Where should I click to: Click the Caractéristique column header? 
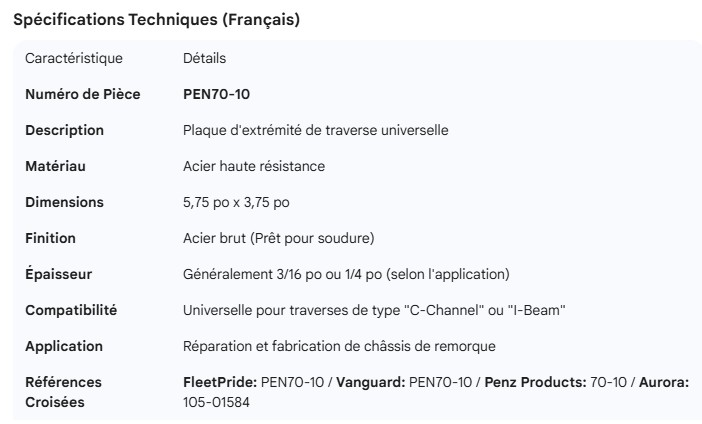coord(73,58)
